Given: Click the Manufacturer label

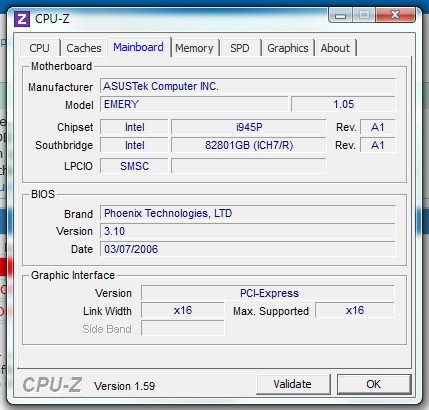Looking at the screenshot, I should coord(60,87).
